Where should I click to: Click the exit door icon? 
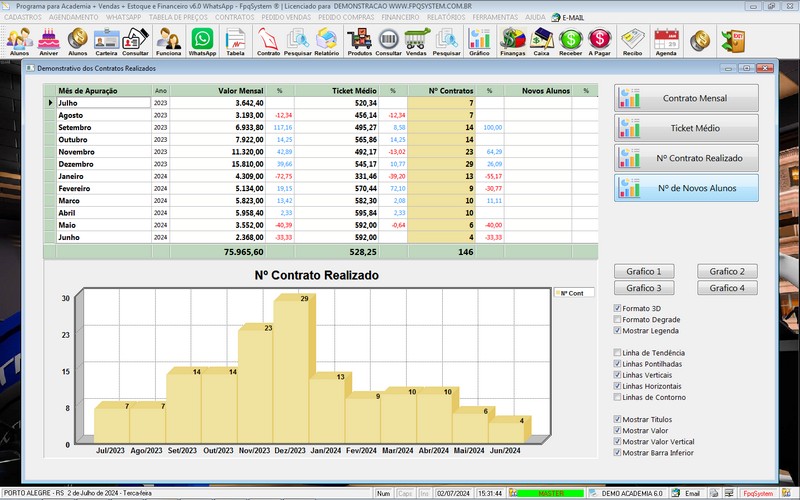(x=733, y=40)
